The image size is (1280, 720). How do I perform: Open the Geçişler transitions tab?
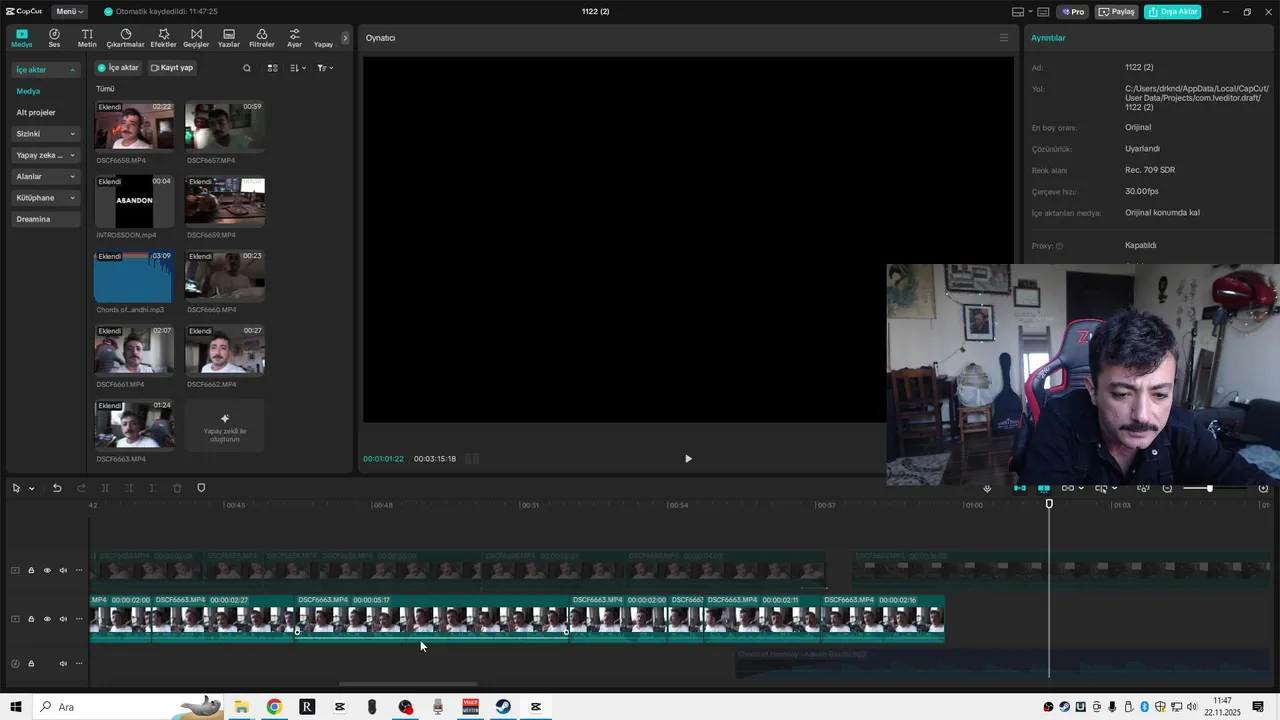click(196, 38)
